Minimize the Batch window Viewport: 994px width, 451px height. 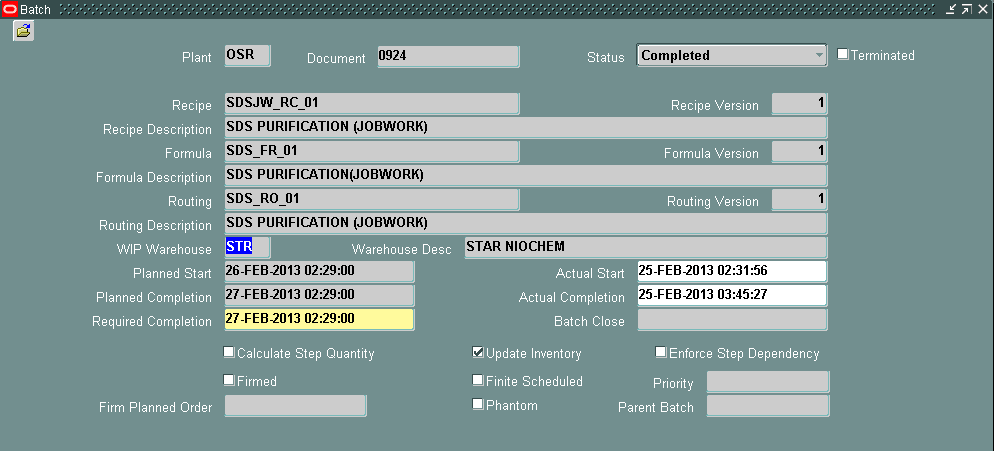951,10
